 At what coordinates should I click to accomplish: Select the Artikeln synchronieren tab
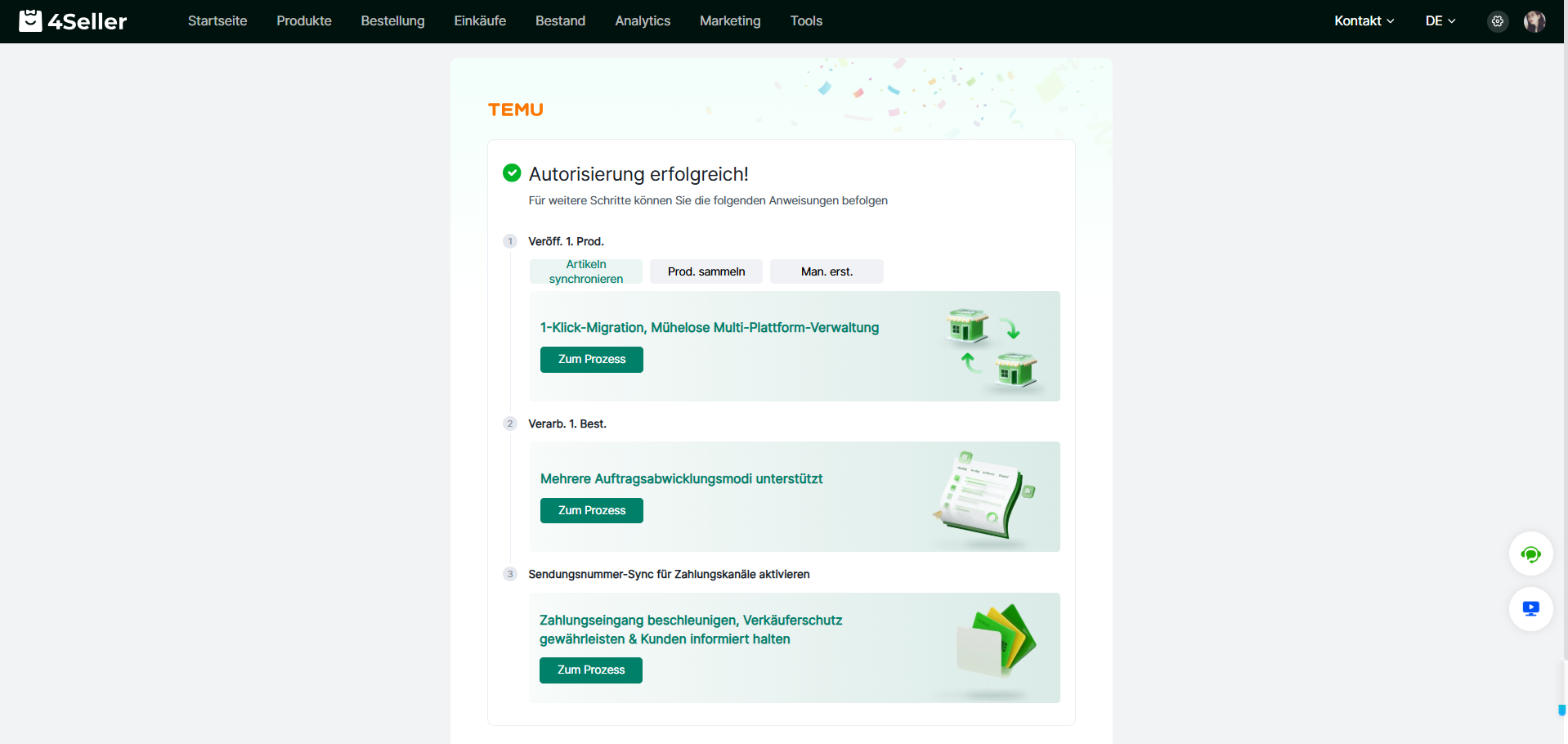(585, 271)
